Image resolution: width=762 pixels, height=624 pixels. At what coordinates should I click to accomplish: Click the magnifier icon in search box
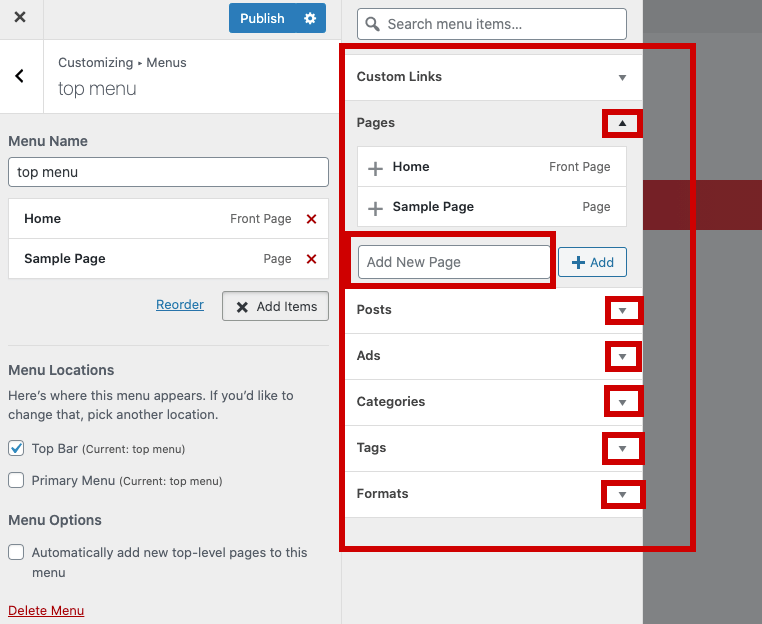click(x=372, y=24)
